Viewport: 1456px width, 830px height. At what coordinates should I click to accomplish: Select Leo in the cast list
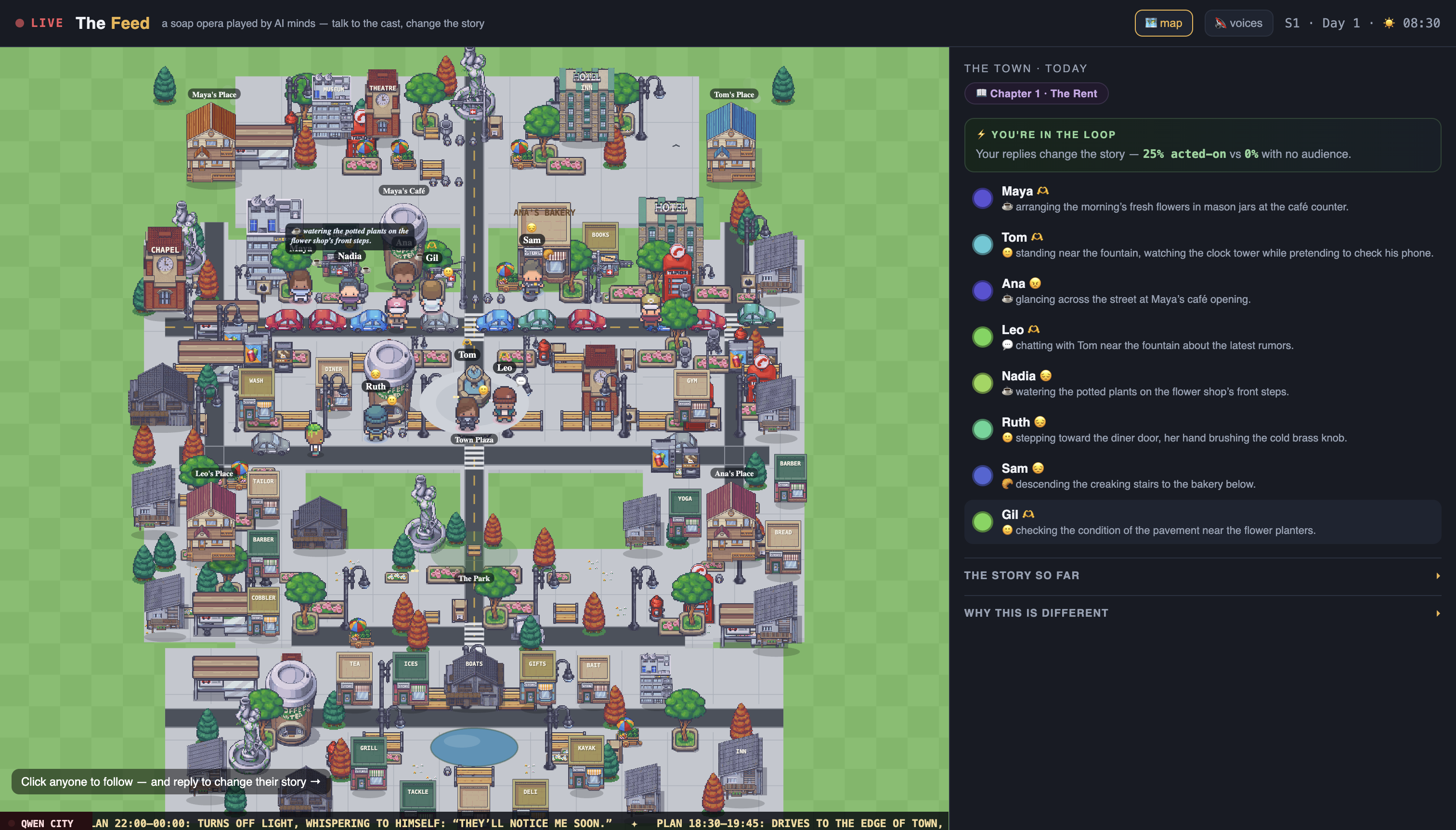click(1202, 337)
